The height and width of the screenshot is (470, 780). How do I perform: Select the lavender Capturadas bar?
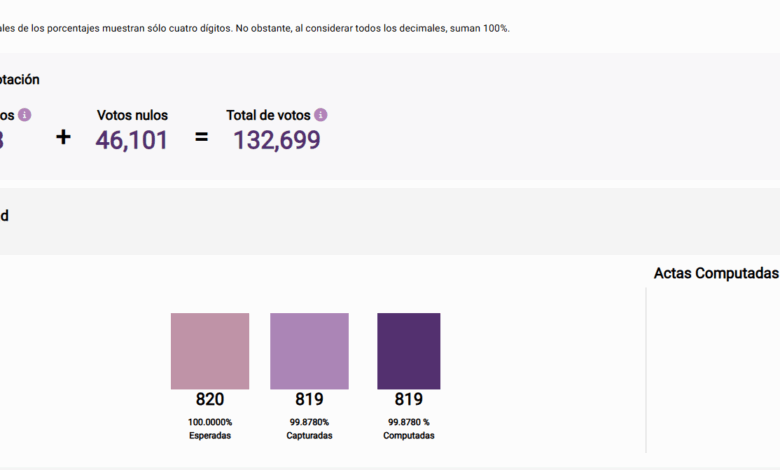(309, 351)
